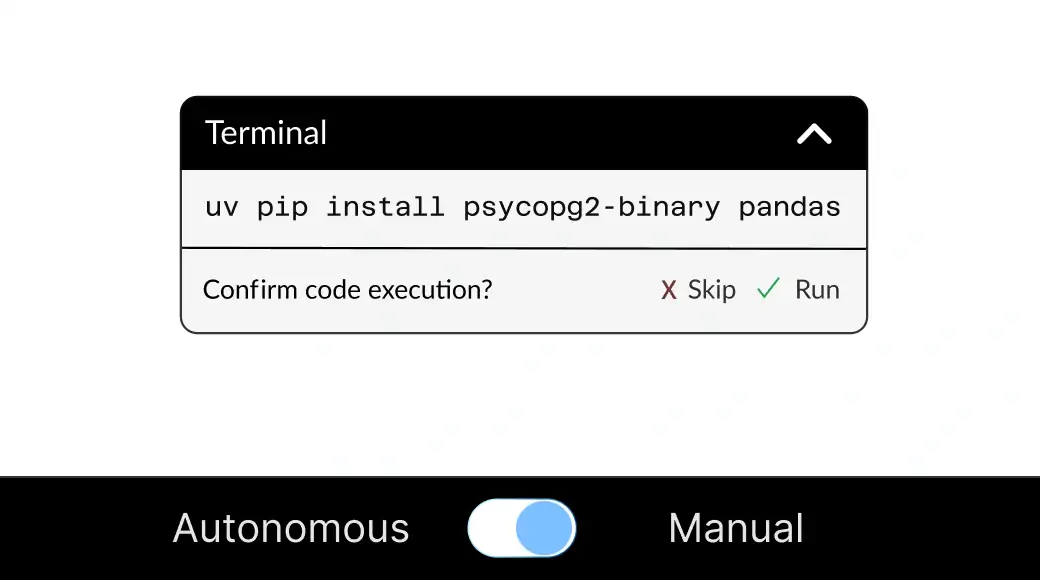Screen dimensions: 1040x580
Task: Click the red X icon beside Skip
Action: point(669,290)
